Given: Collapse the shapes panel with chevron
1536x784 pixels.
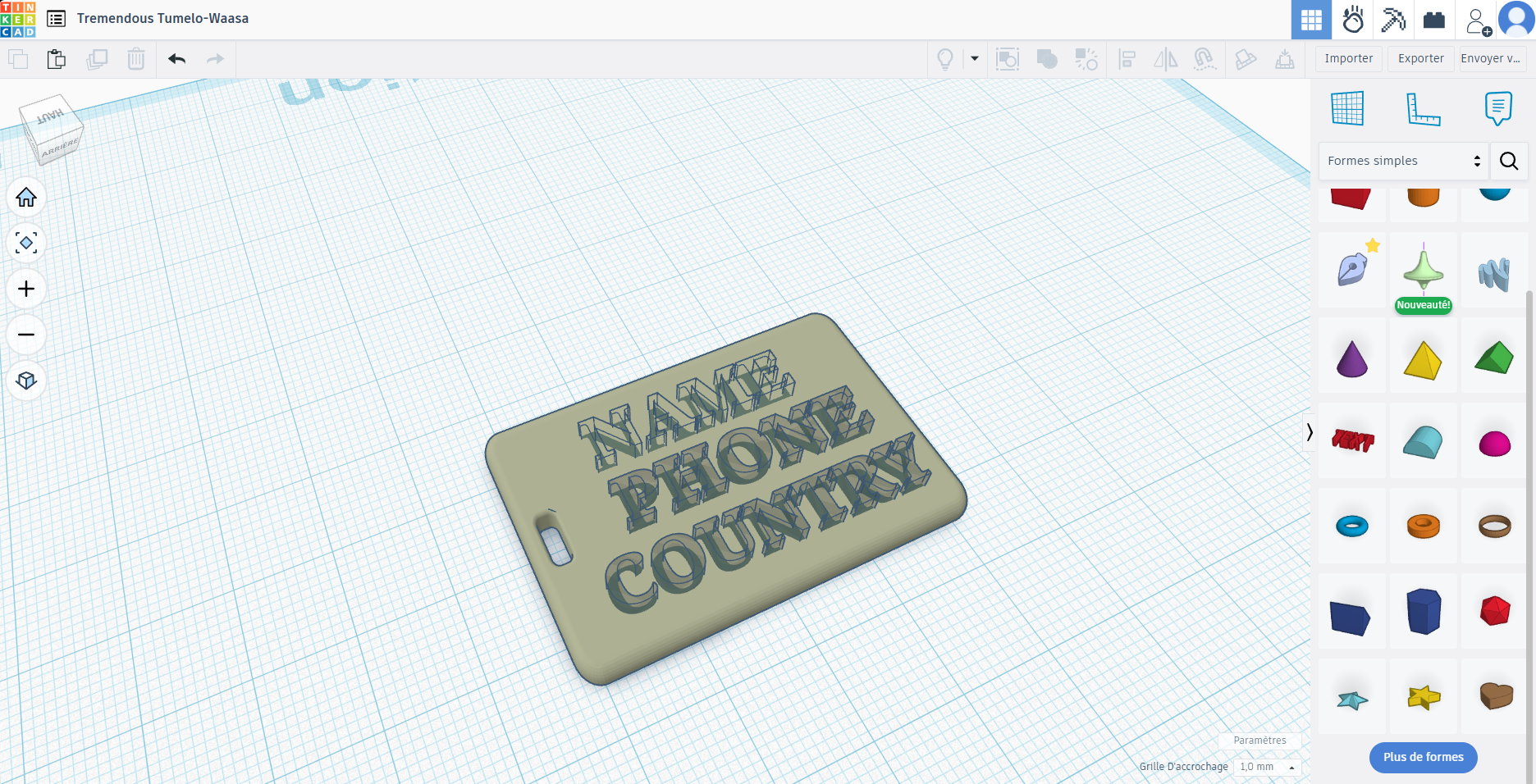Looking at the screenshot, I should click(1310, 432).
